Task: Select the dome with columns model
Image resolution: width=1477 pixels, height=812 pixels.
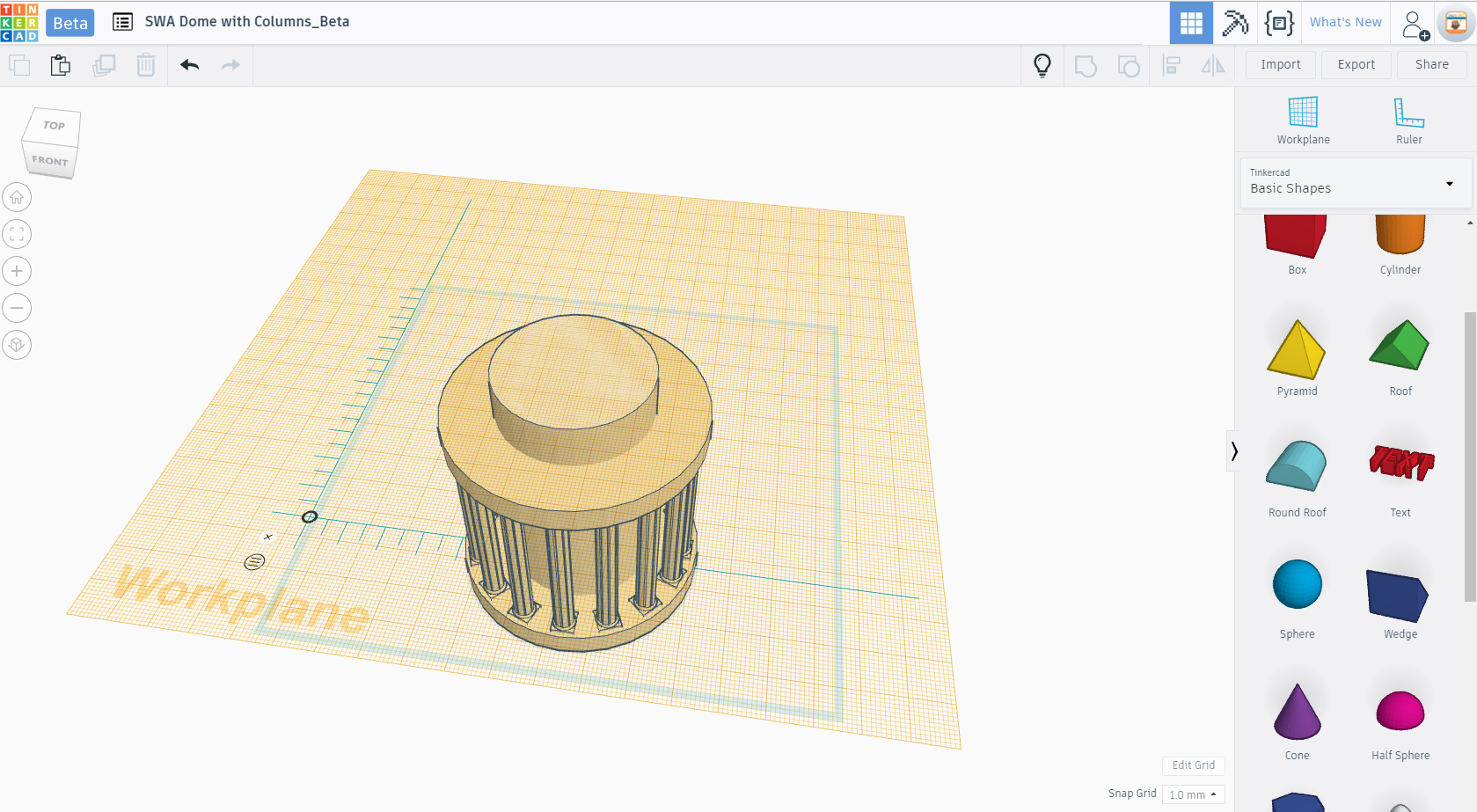Action: click(x=576, y=484)
